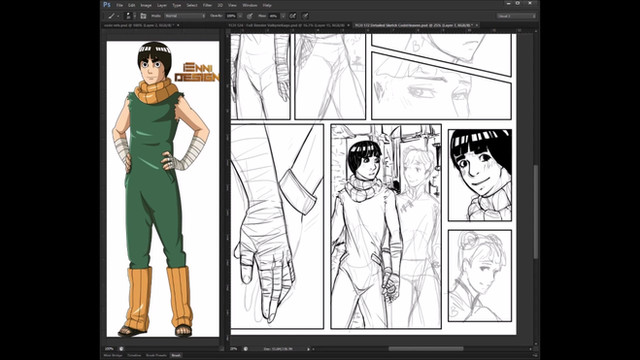Click the Brush tool preset icon
640x360 pixels.
111,16
